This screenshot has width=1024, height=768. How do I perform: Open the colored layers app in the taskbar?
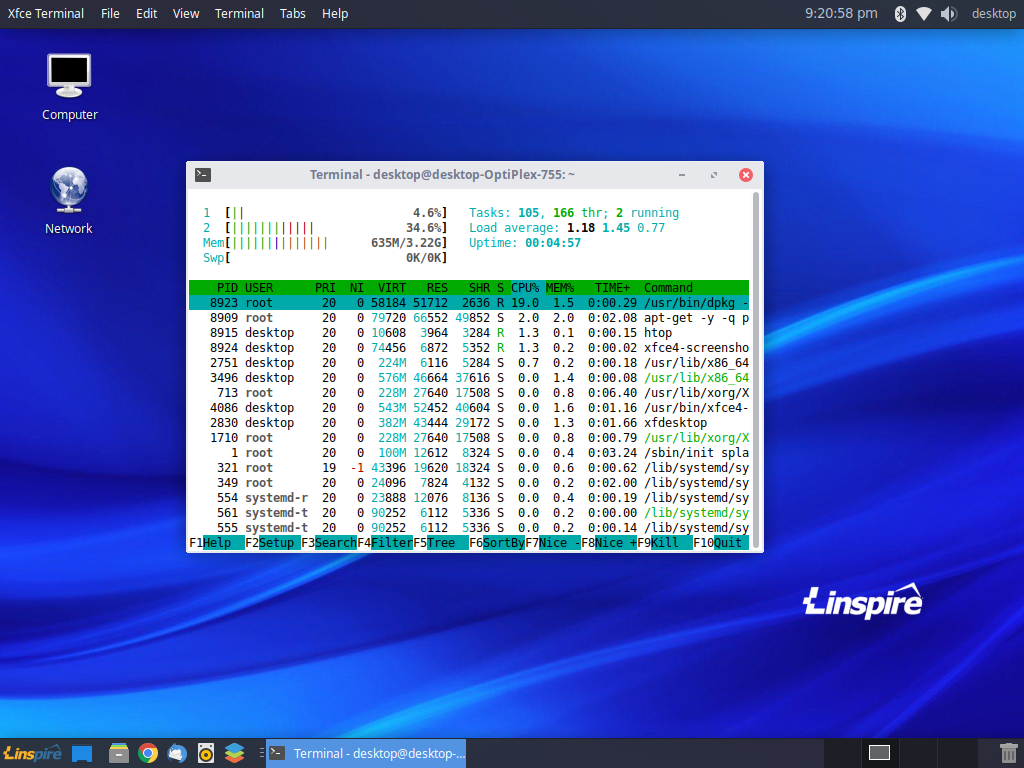point(234,754)
